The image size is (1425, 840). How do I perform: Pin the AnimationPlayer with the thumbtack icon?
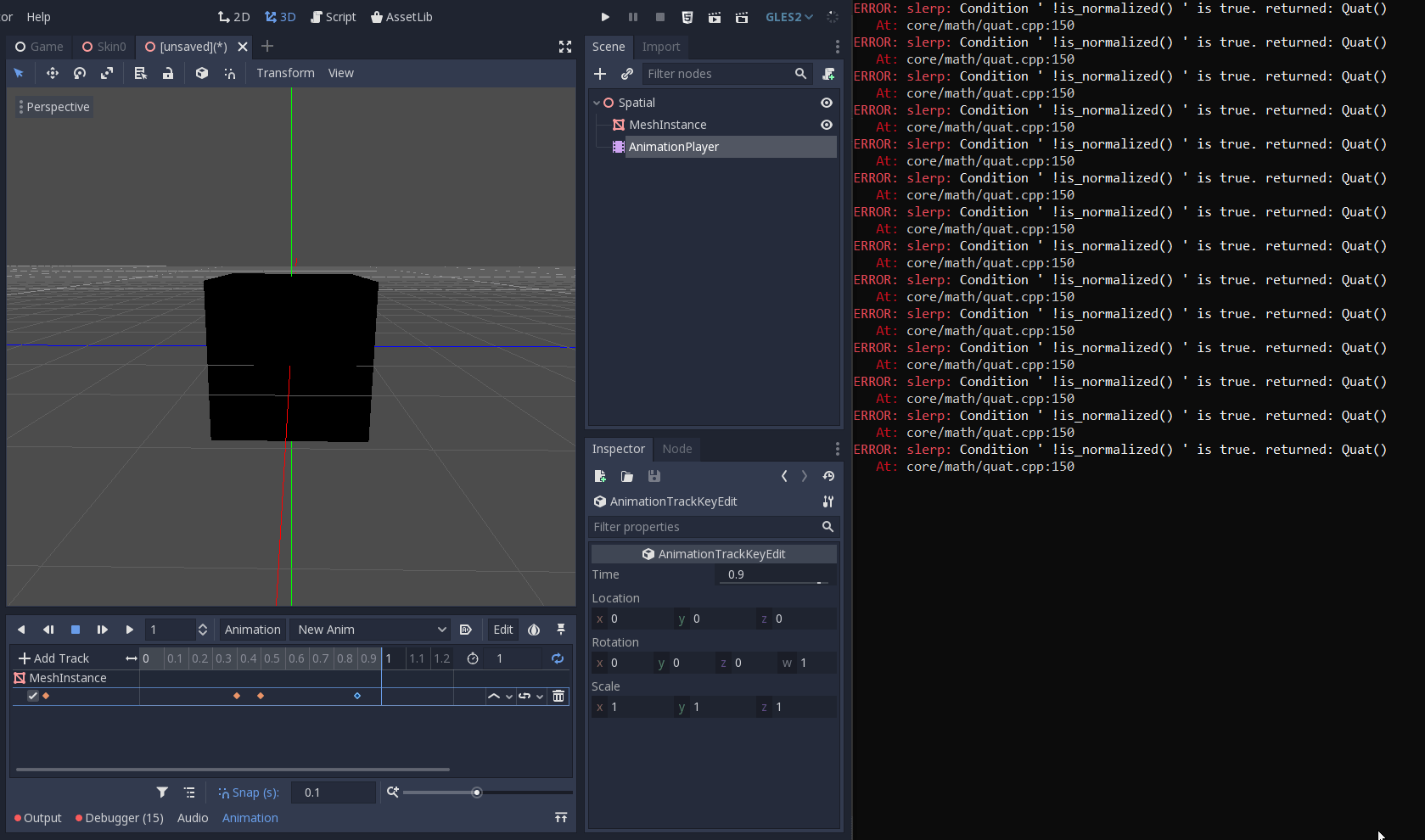[x=561, y=630]
